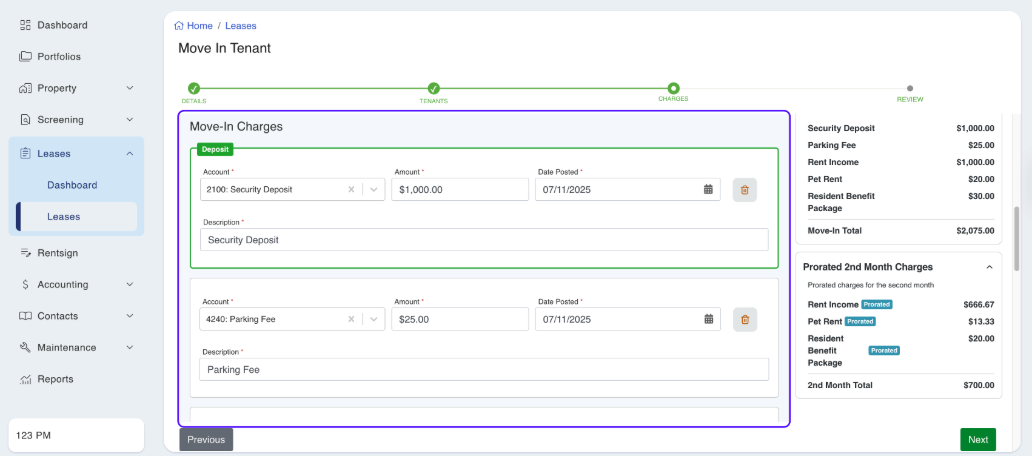Delete the Security Deposit charge row

click(x=744, y=190)
